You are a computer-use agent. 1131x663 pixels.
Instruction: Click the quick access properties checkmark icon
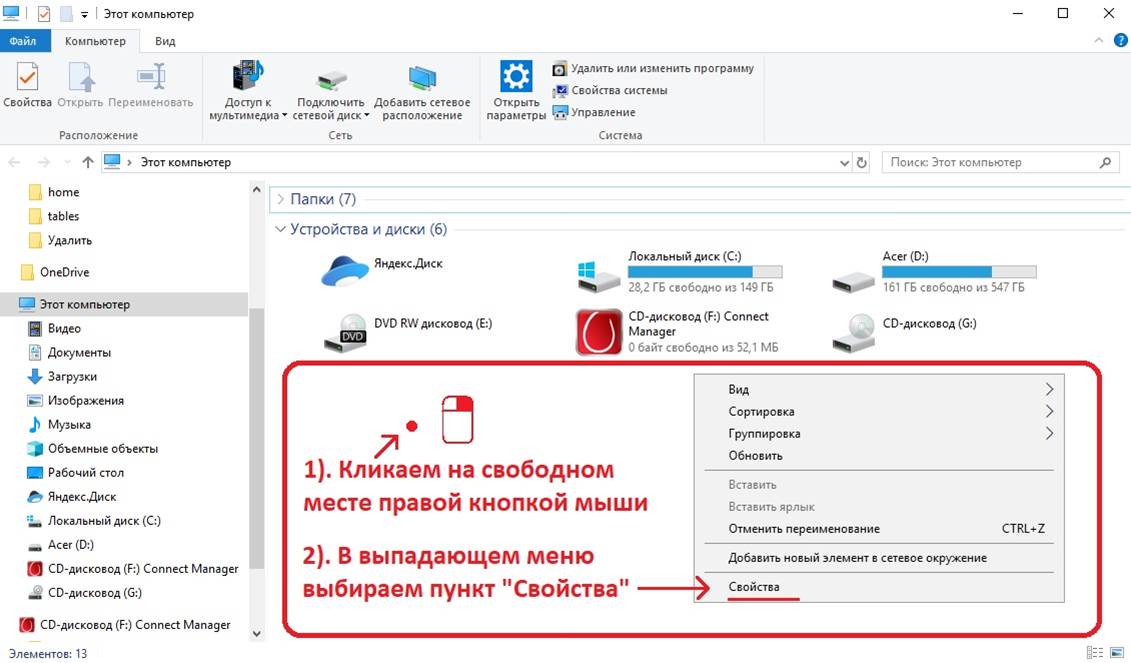coord(43,14)
